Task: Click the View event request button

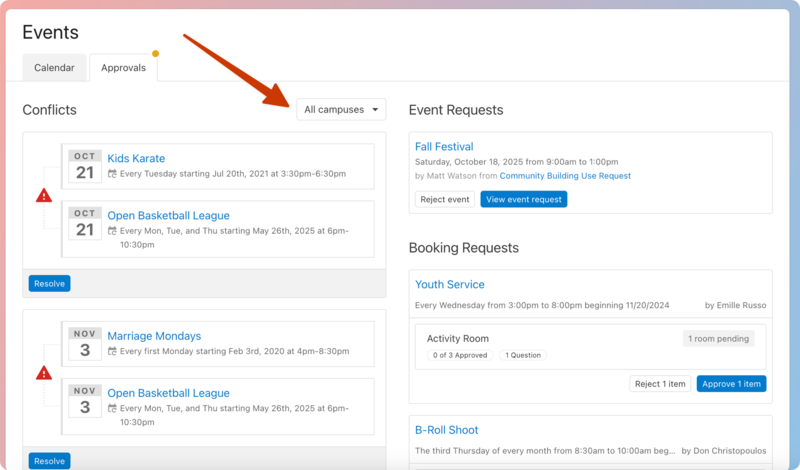Action: point(523,199)
